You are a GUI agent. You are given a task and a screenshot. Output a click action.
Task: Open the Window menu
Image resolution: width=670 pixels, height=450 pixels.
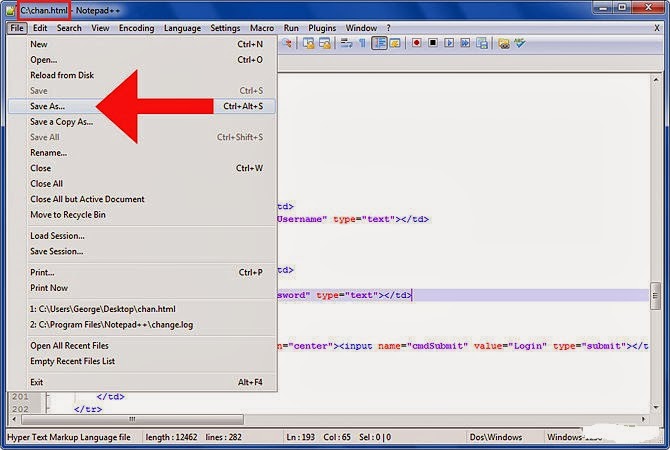(x=361, y=28)
